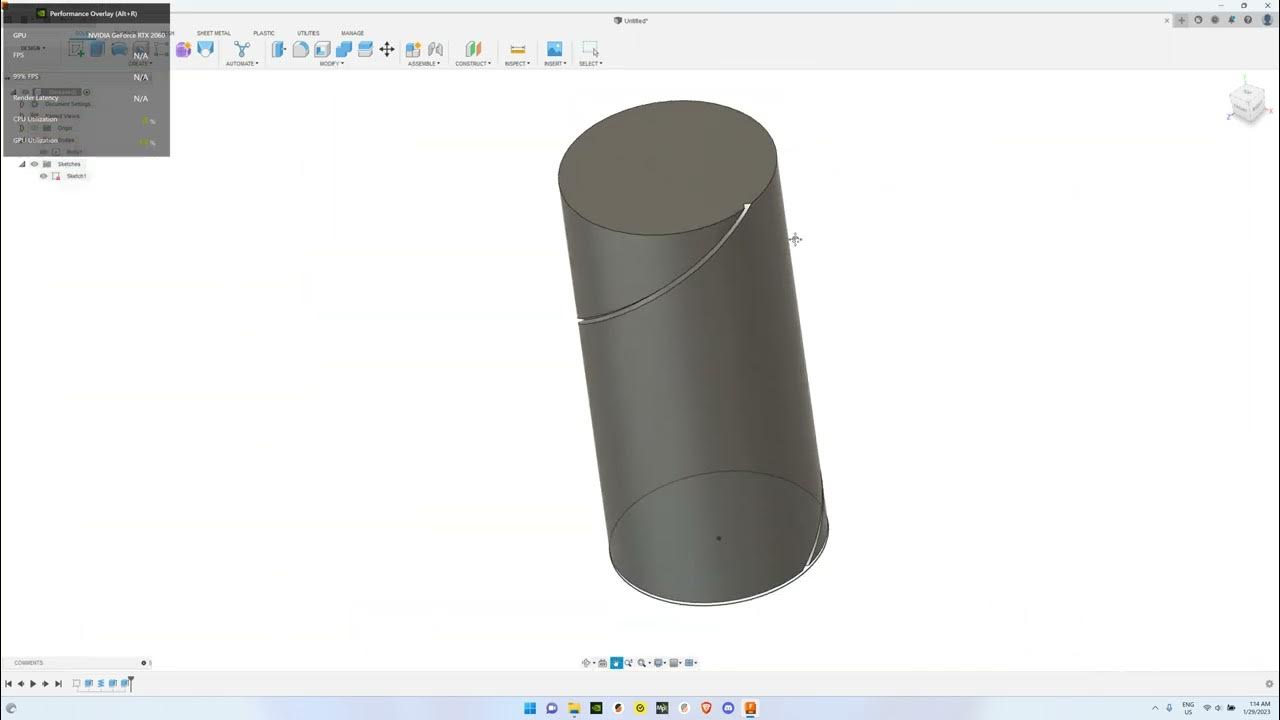This screenshot has width=1280, height=720.
Task: Click the Look At navigation icon
Action: [602, 663]
